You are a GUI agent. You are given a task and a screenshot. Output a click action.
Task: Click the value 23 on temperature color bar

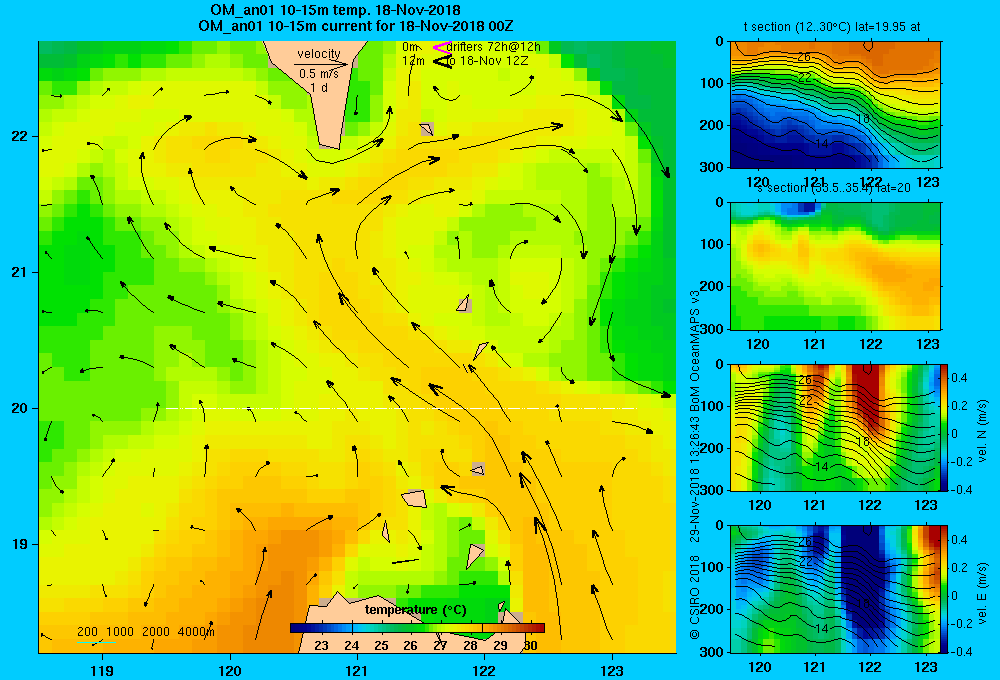click(321, 646)
